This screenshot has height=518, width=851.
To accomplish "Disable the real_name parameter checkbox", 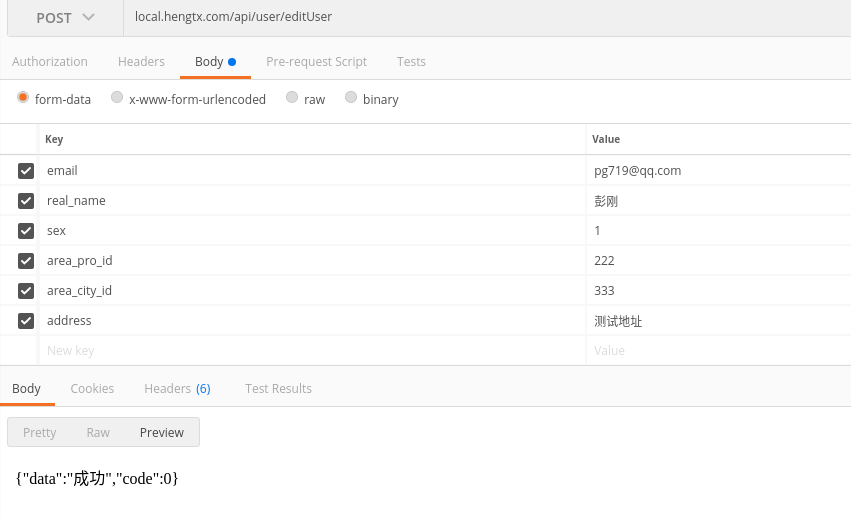I will [x=26, y=201].
